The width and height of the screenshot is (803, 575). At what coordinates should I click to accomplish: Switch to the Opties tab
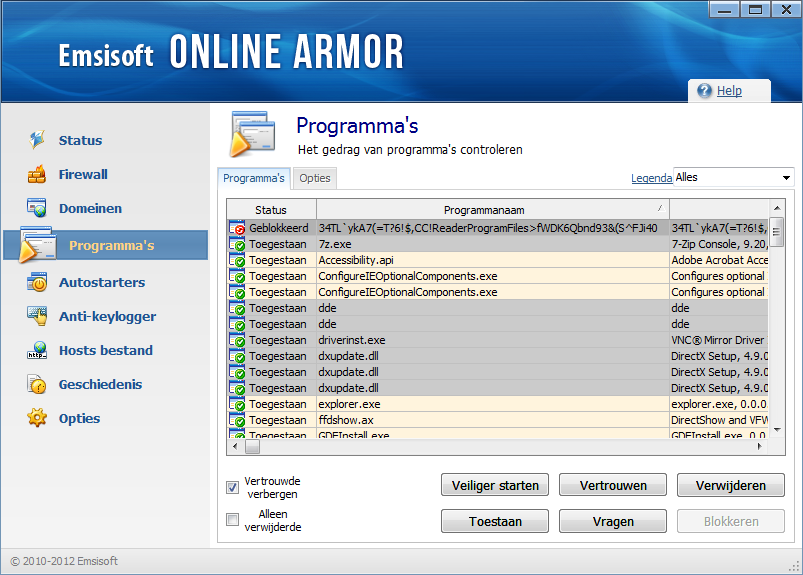coord(315,178)
